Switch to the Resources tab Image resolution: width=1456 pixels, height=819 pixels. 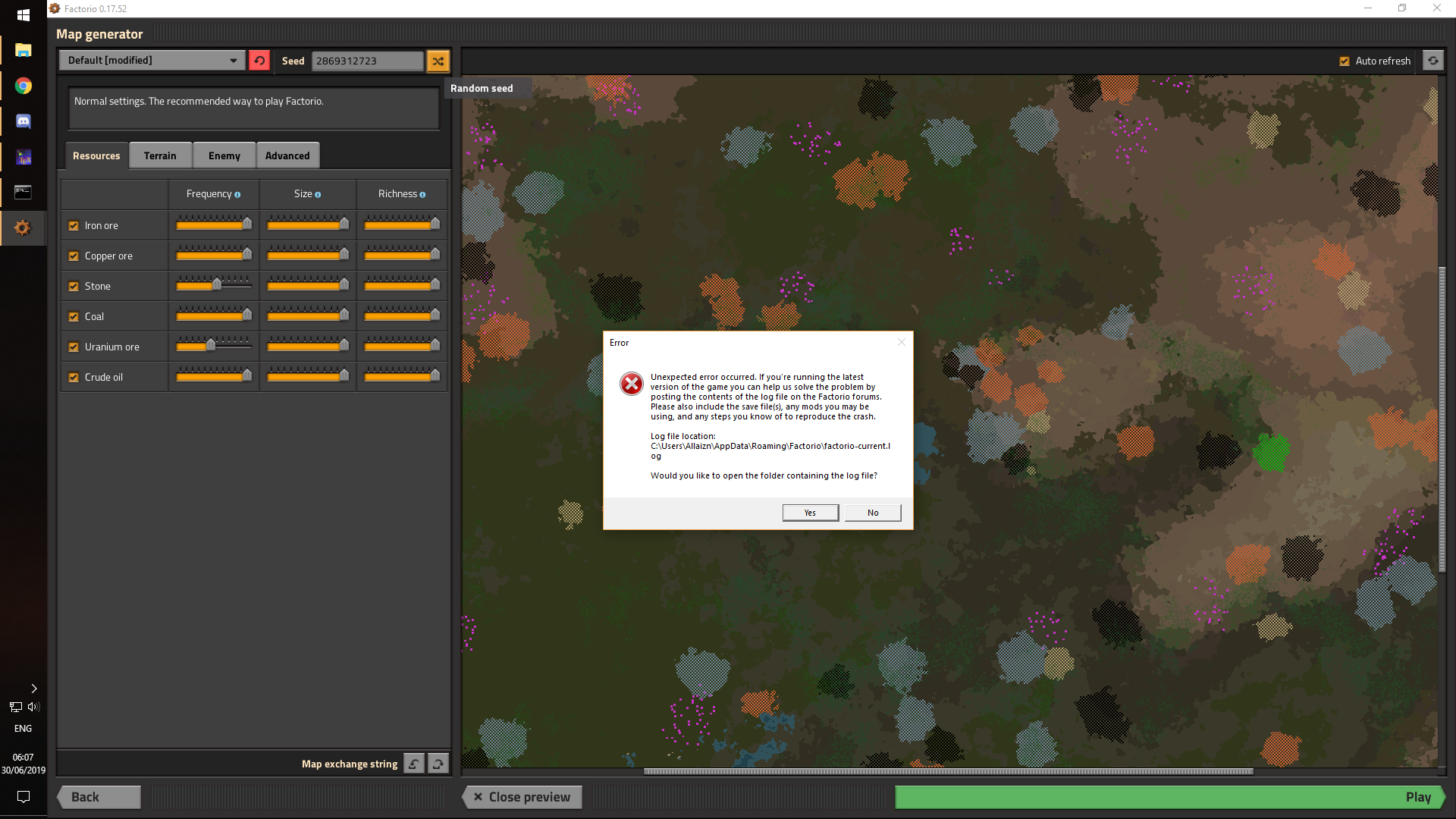(x=96, y=155)
